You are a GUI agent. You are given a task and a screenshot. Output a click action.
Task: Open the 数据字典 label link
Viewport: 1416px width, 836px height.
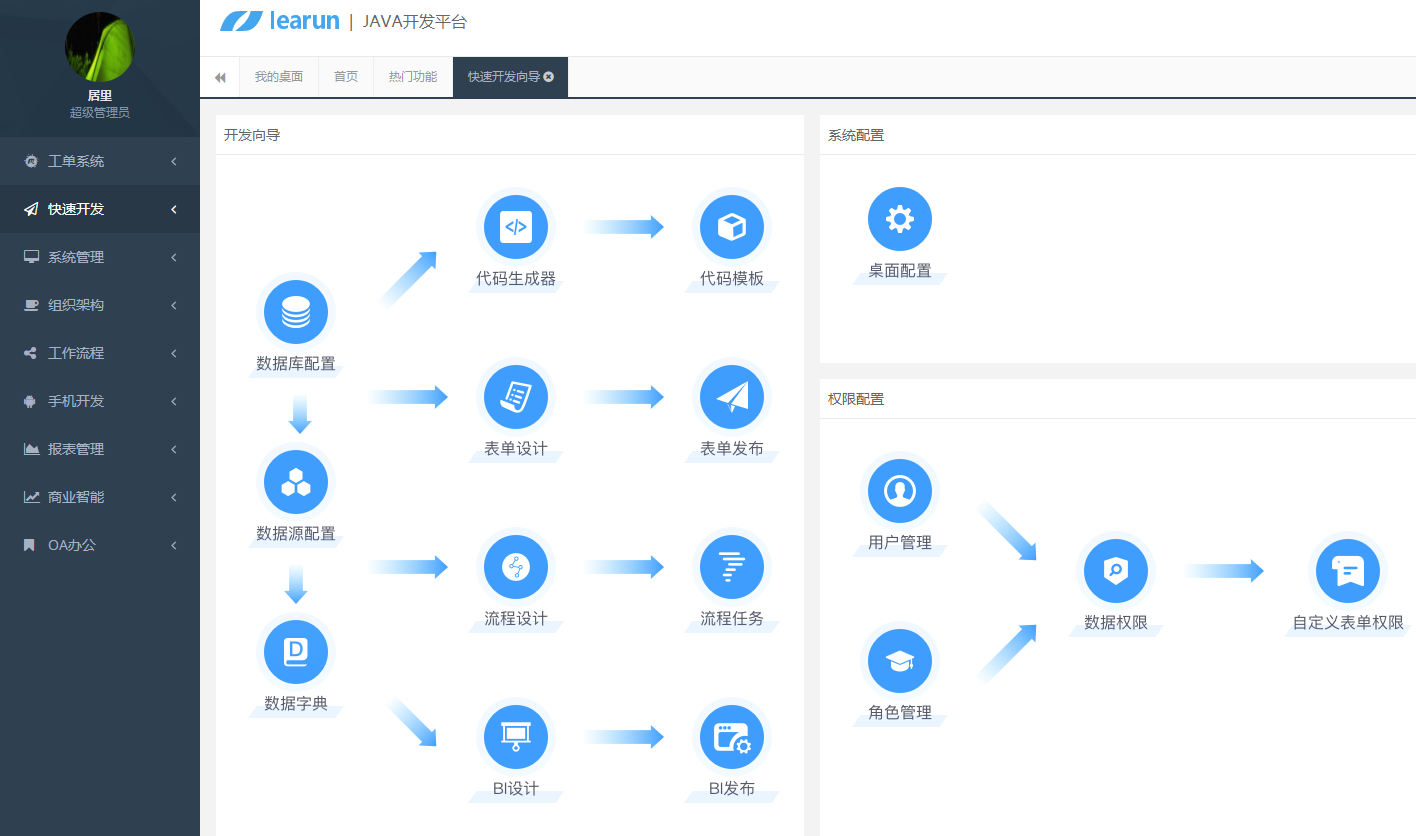[x=296, y=704]
